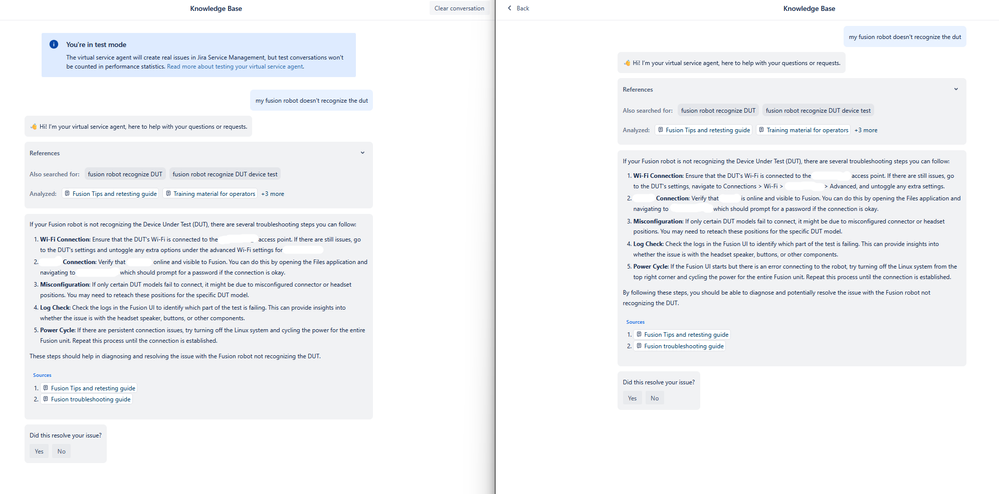Click 'Sources' label in left window
Screen dimensions: 999x494
(x=42, y=375)
